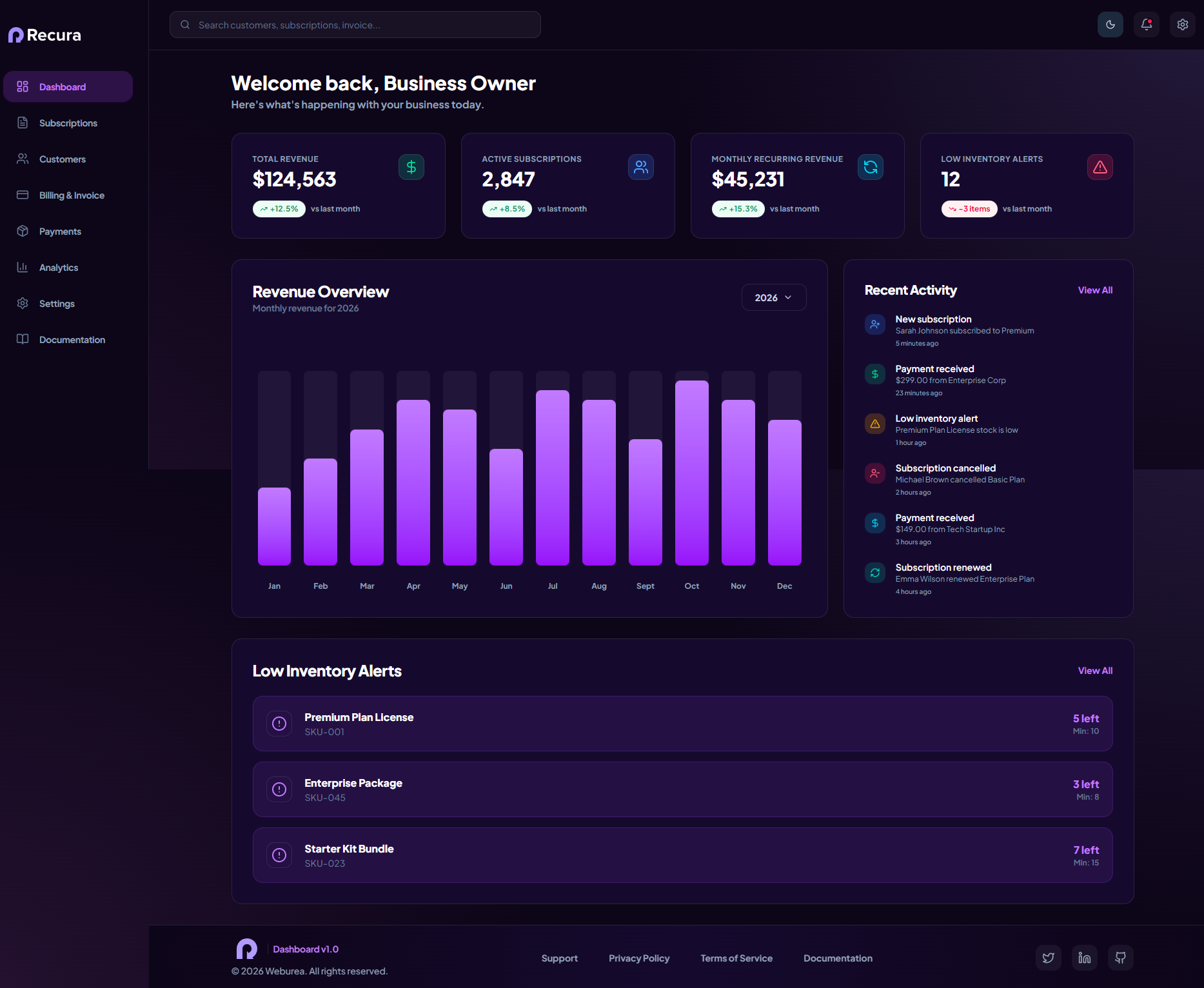Viewport: 1204px width, 988px height.
Task: Click View All in Low Inventory Alerts
Action: point(1095,671)
